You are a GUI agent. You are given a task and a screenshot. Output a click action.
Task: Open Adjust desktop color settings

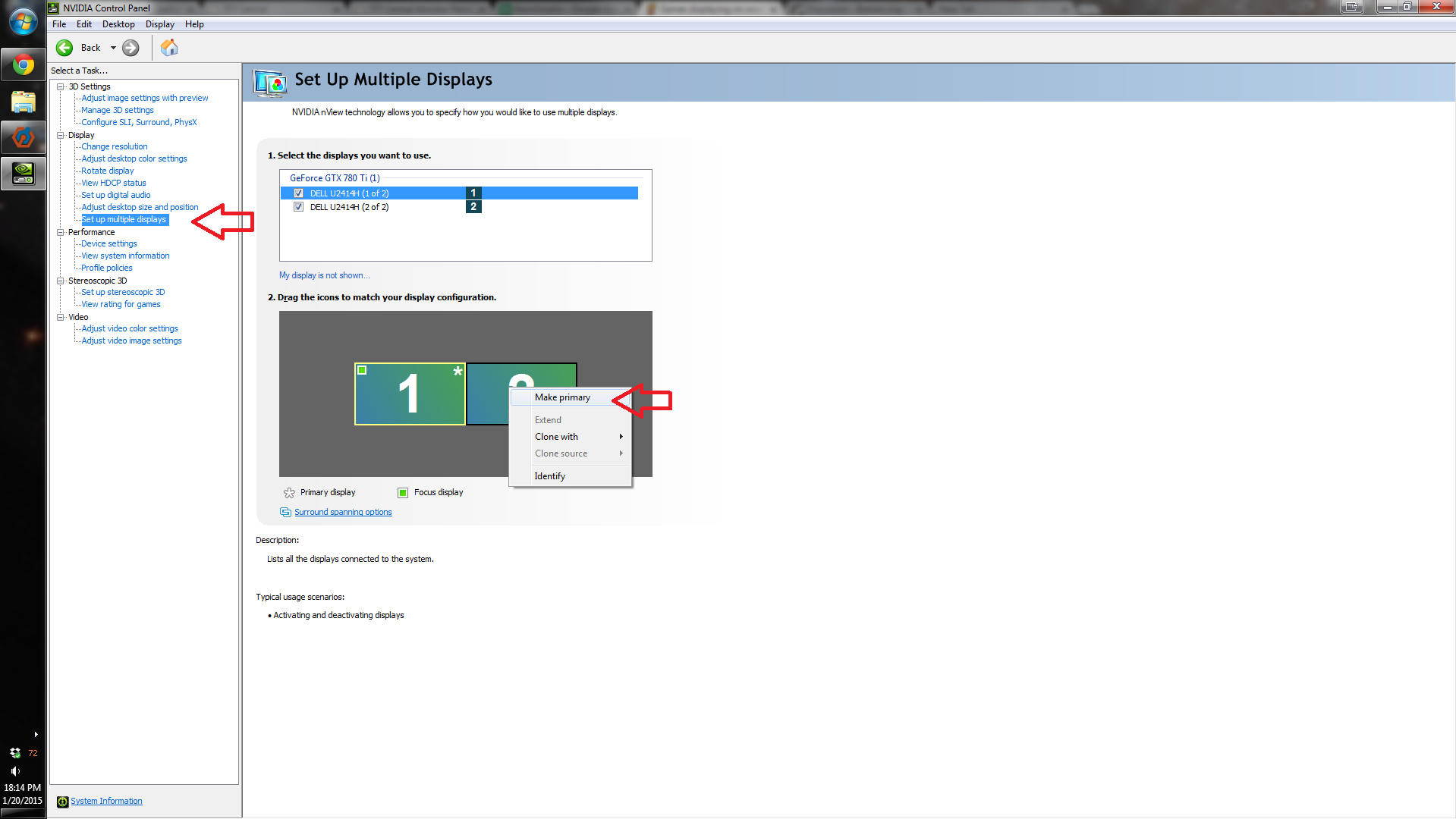[134, 159]
